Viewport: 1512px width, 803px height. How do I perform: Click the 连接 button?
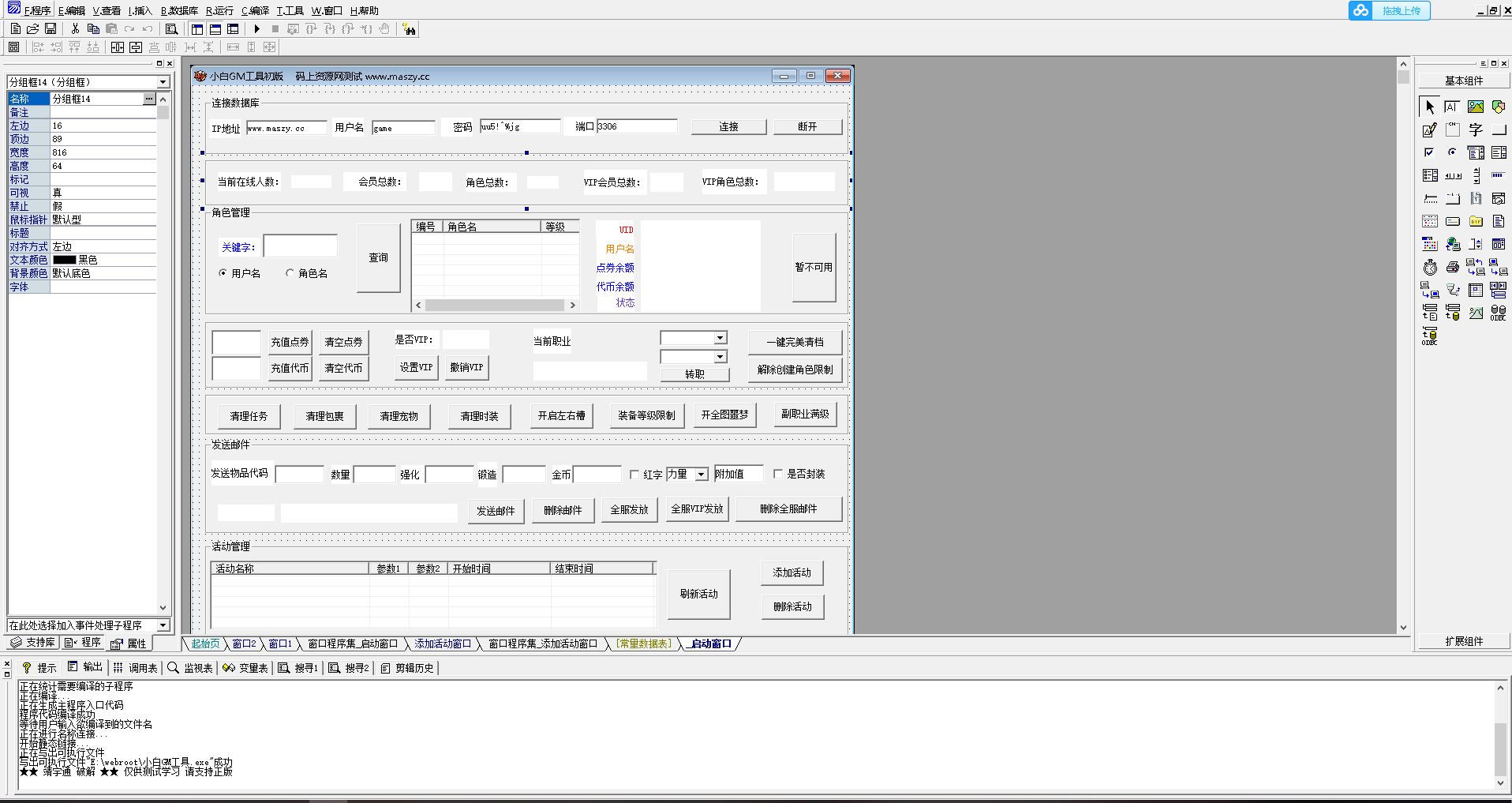tap(728, 126)
